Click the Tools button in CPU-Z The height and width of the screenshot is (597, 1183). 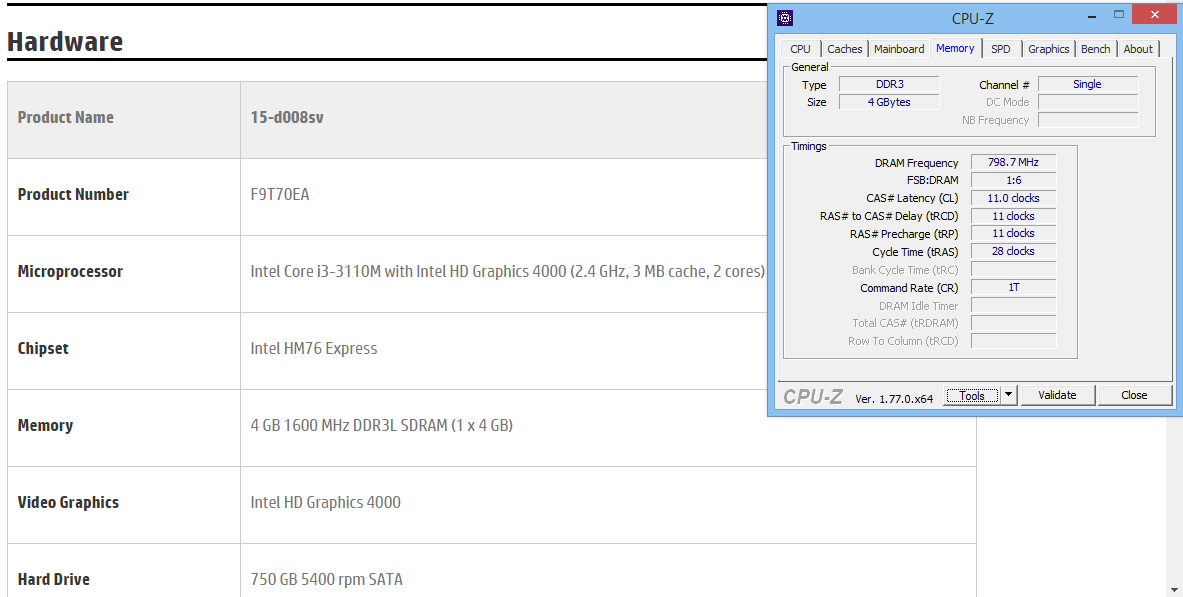coord(972,395)
